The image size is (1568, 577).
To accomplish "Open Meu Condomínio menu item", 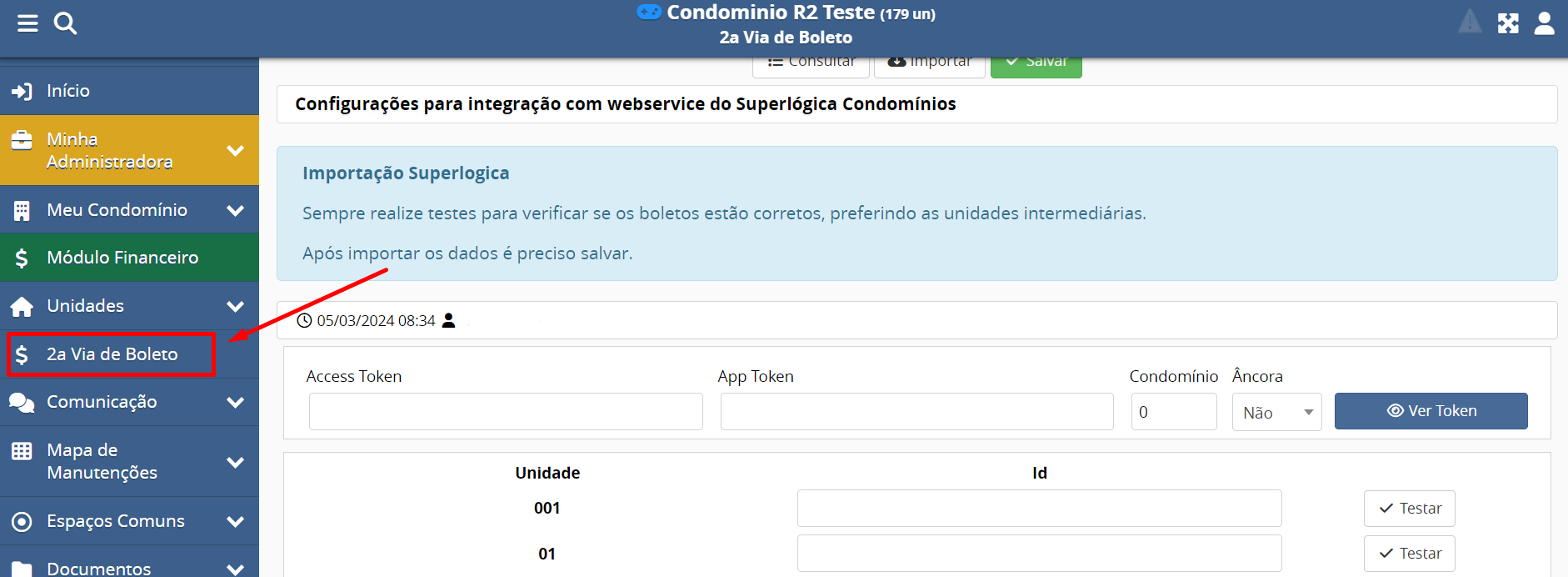I will pyautogui.click(x=117, y=210).
